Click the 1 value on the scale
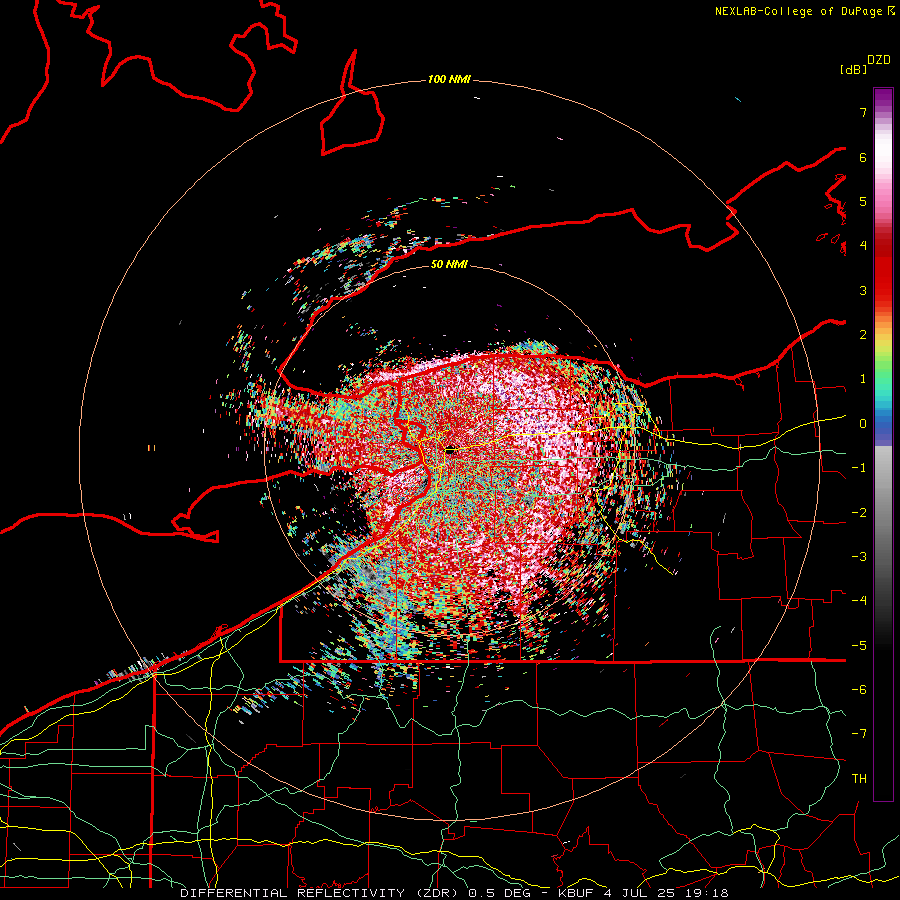This screenshot has width=900, height=900. [863, 379]
